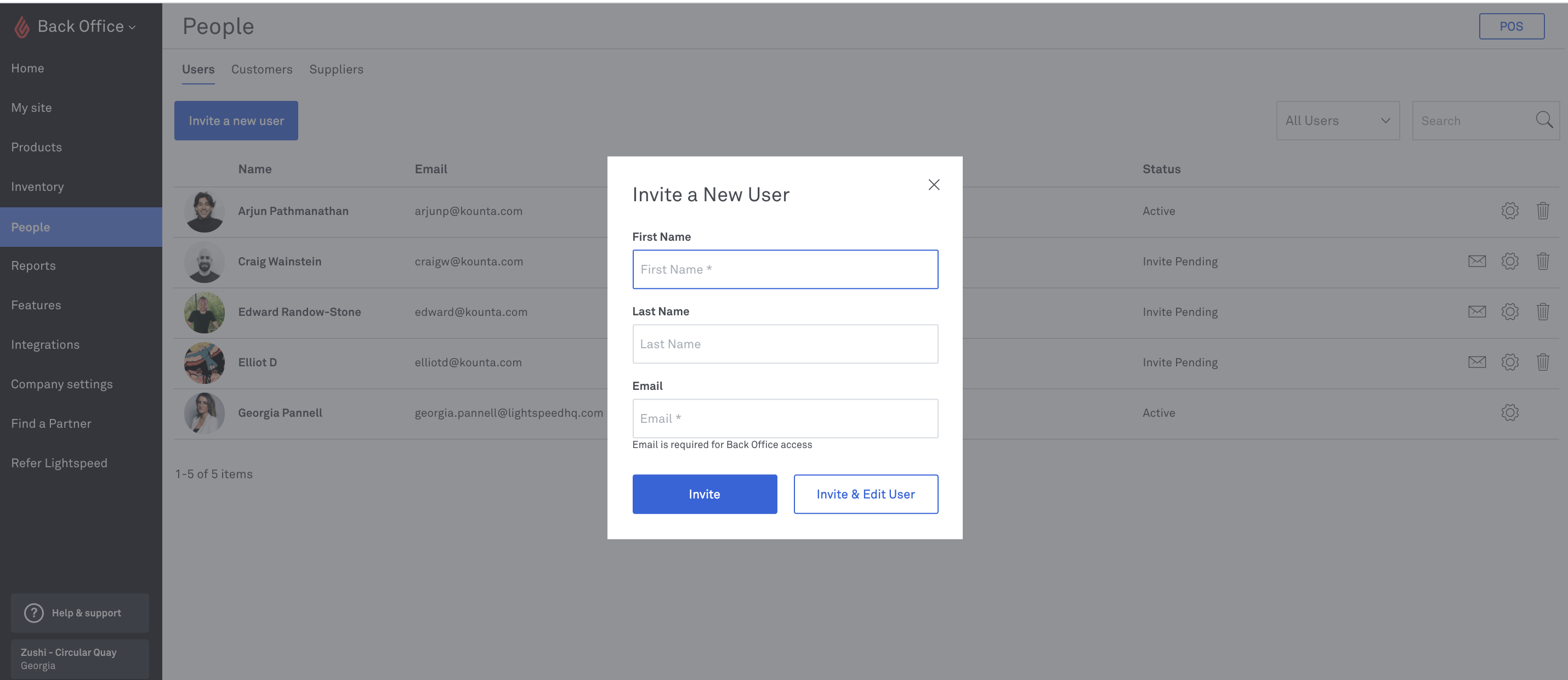Viewport: 1568px width, 680px height.
Task: Go to Home in sidebar
Action: (x=28, y=69)
